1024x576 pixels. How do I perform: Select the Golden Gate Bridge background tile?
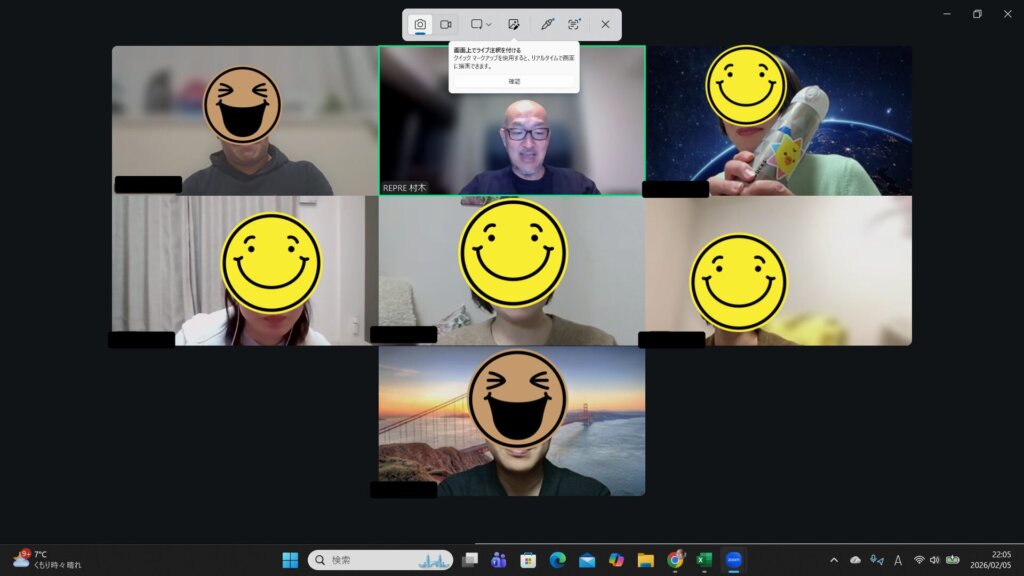512,421
